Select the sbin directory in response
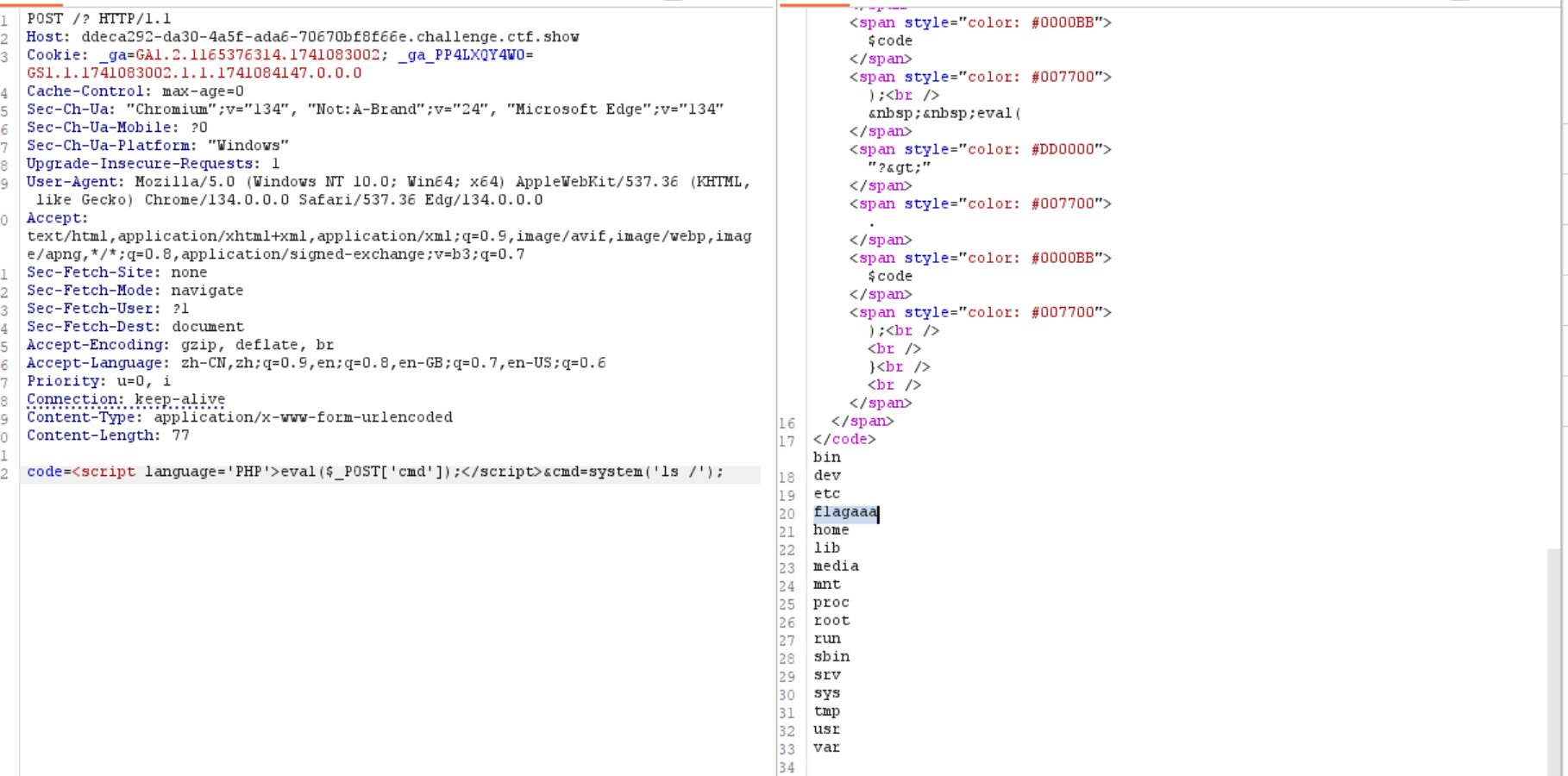Screen dimensions: 1568x776 831,656
